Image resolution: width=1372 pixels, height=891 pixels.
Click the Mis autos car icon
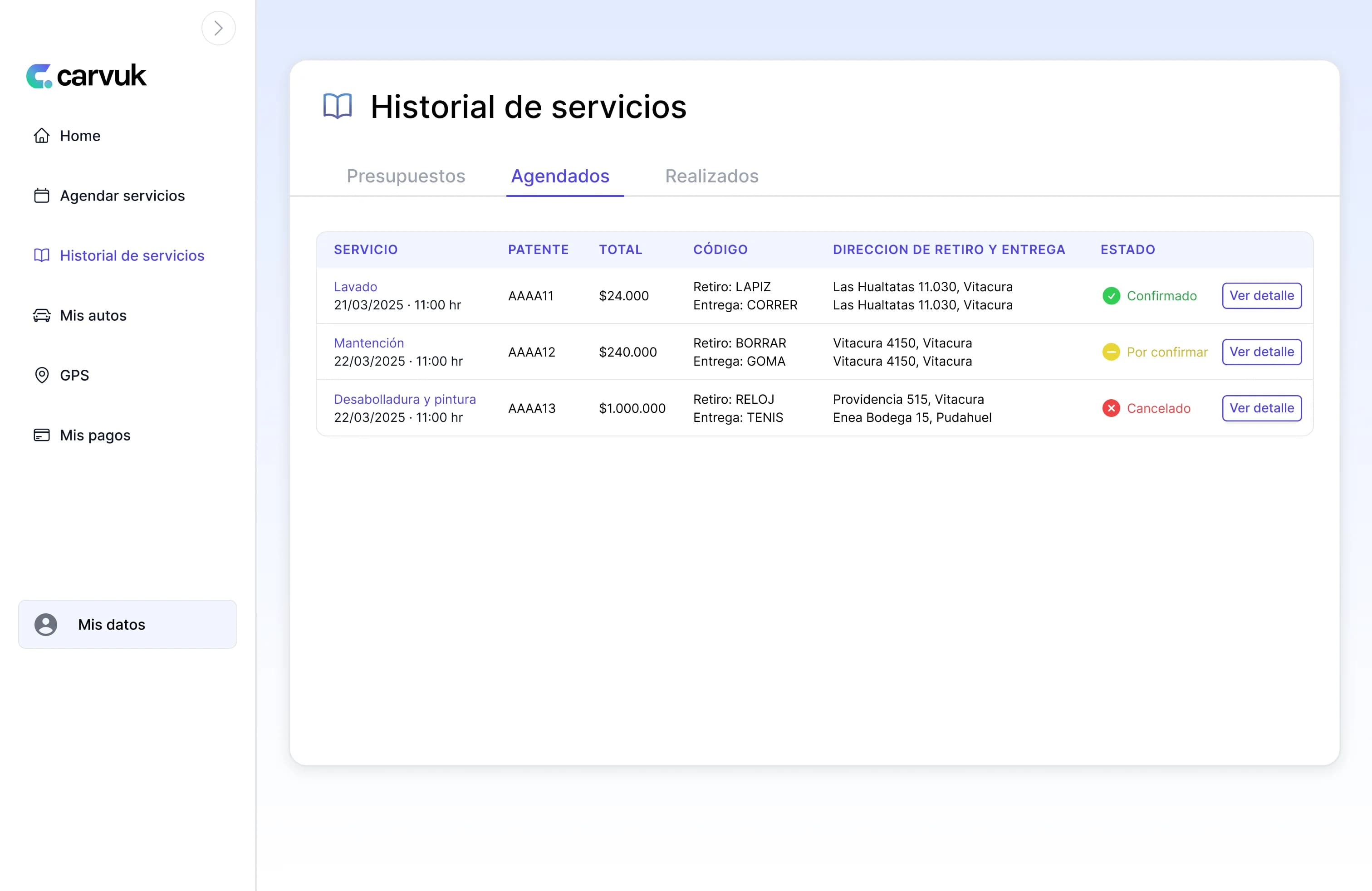tap(41, 315)
